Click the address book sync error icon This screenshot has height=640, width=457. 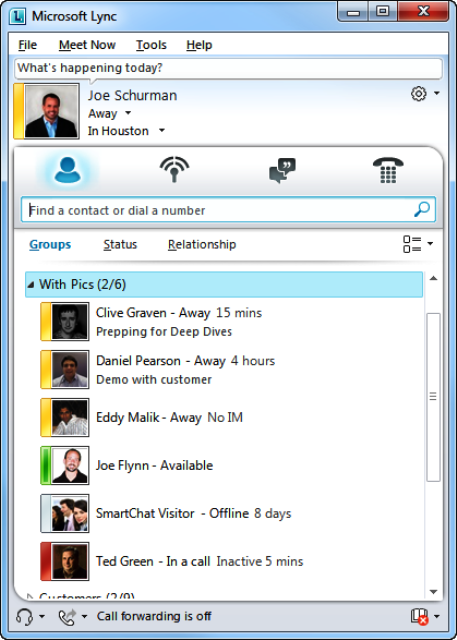[419, 616]
